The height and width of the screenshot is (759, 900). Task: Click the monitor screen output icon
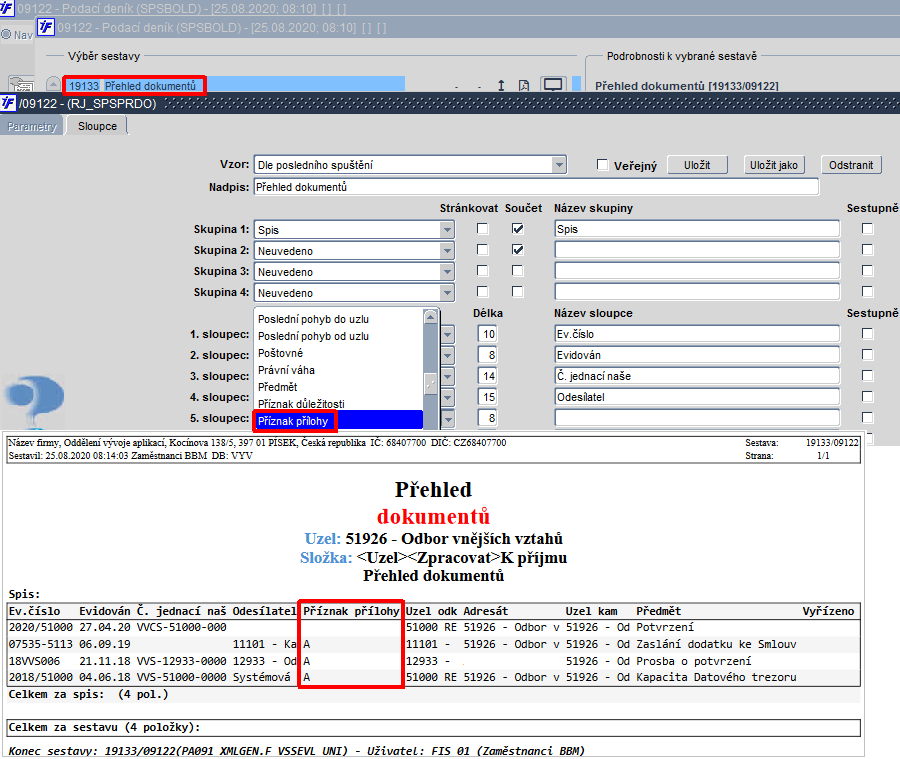pos(553,85)
